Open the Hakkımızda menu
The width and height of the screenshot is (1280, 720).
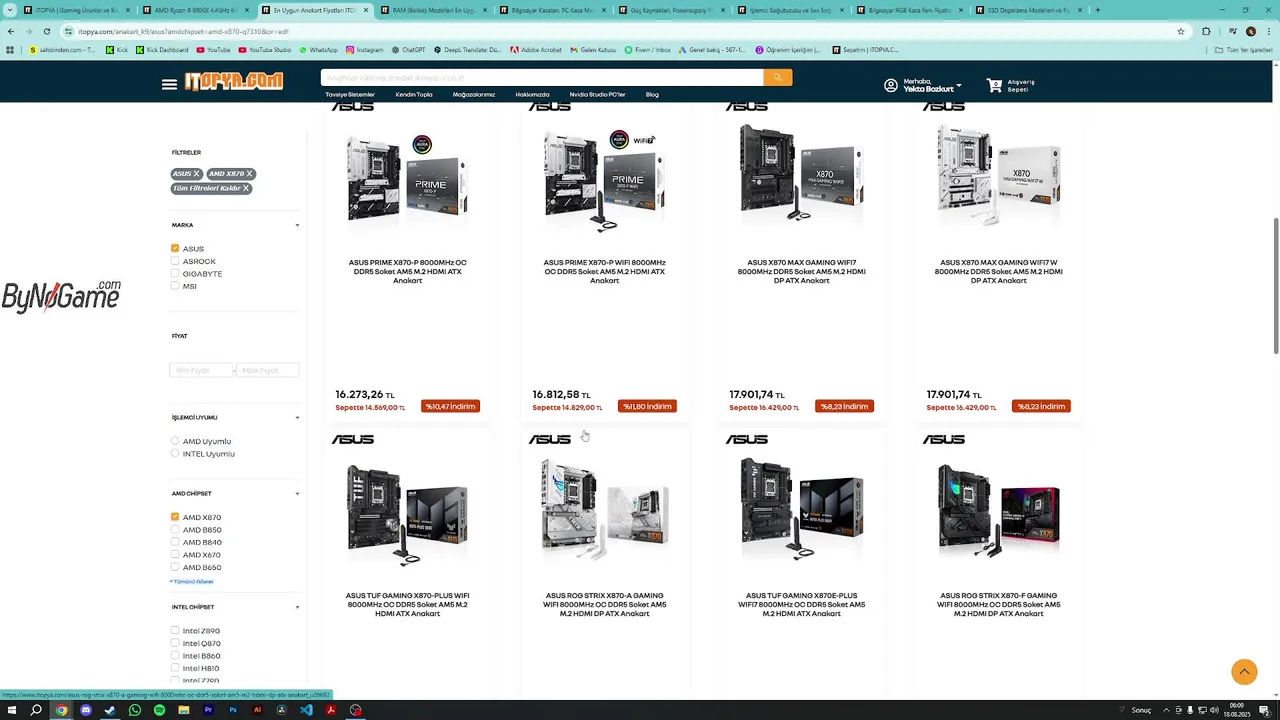(532, 94)
